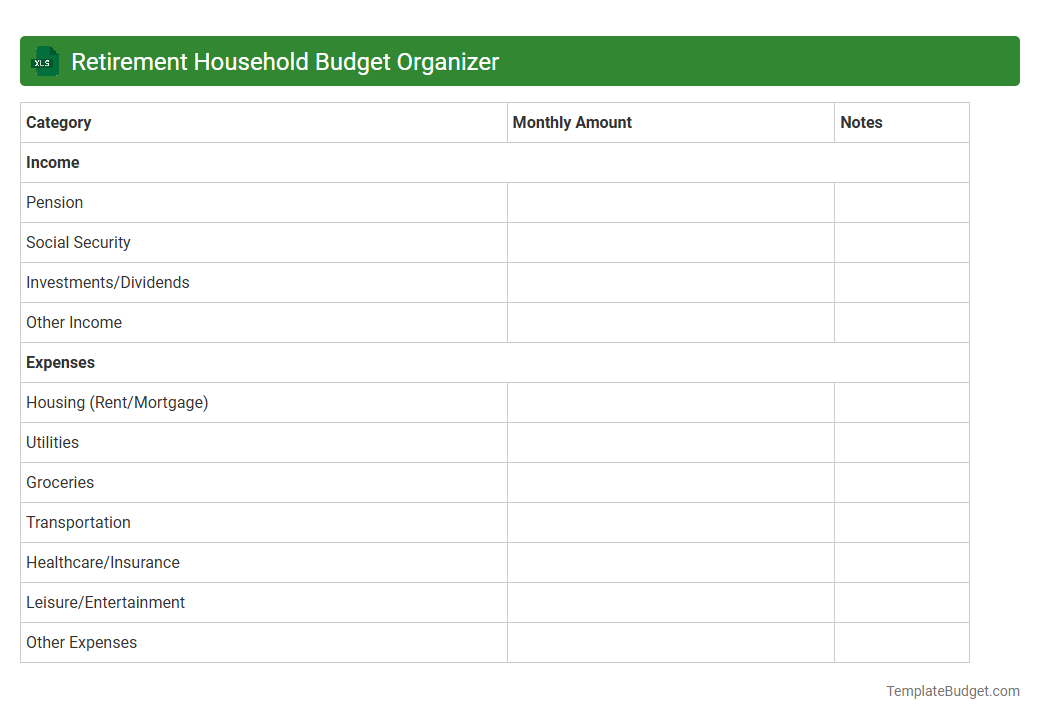The image size is (1040, 720).
Task: Select the Social Security category cell
Action: pyautogui.click(x=78, y=242)
